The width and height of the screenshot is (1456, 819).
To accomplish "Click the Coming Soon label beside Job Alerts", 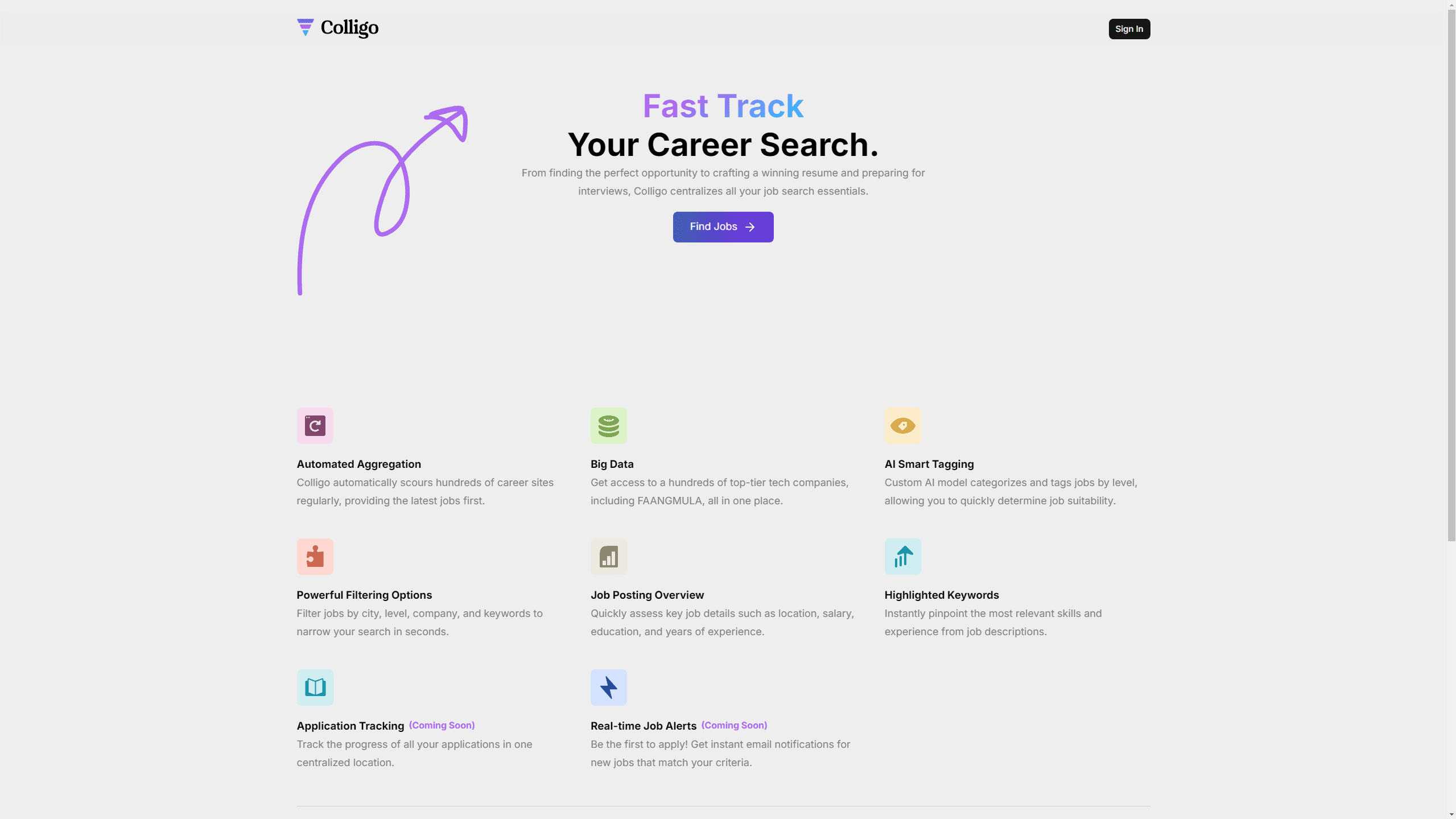I will pos(734,726).
